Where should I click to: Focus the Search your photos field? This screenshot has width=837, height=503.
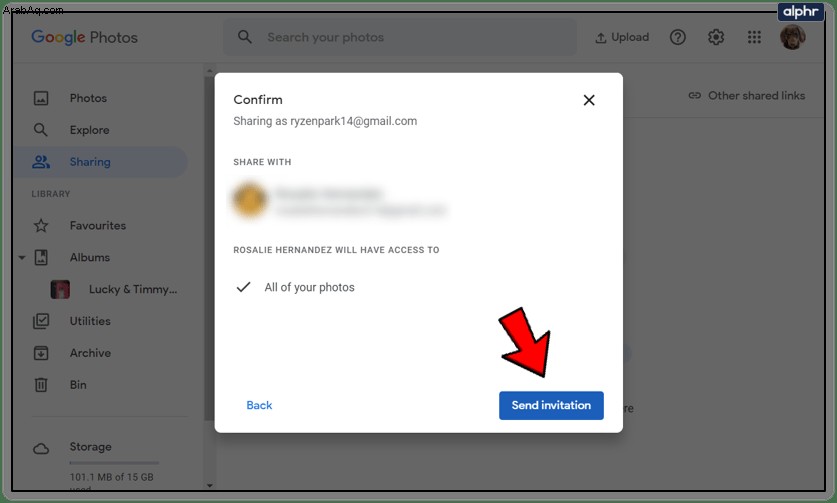[399, 37]
